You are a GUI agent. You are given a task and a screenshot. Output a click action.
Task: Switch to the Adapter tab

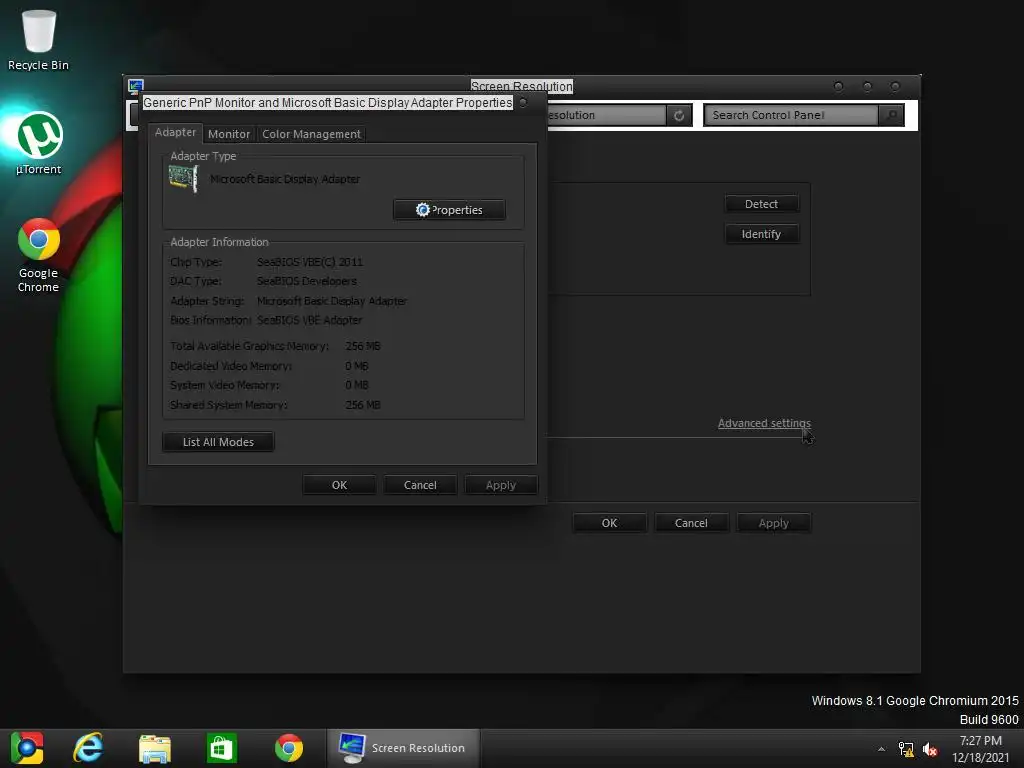(x=175, y=133)
